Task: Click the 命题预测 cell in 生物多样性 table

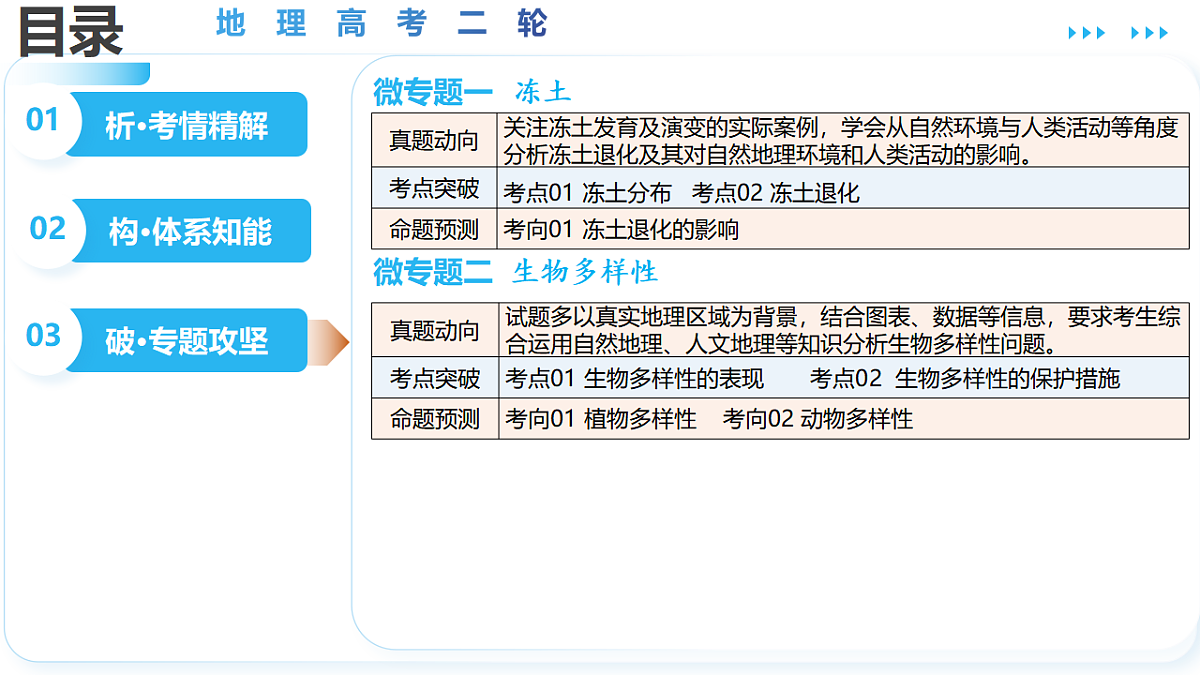Action: [434, 419]
